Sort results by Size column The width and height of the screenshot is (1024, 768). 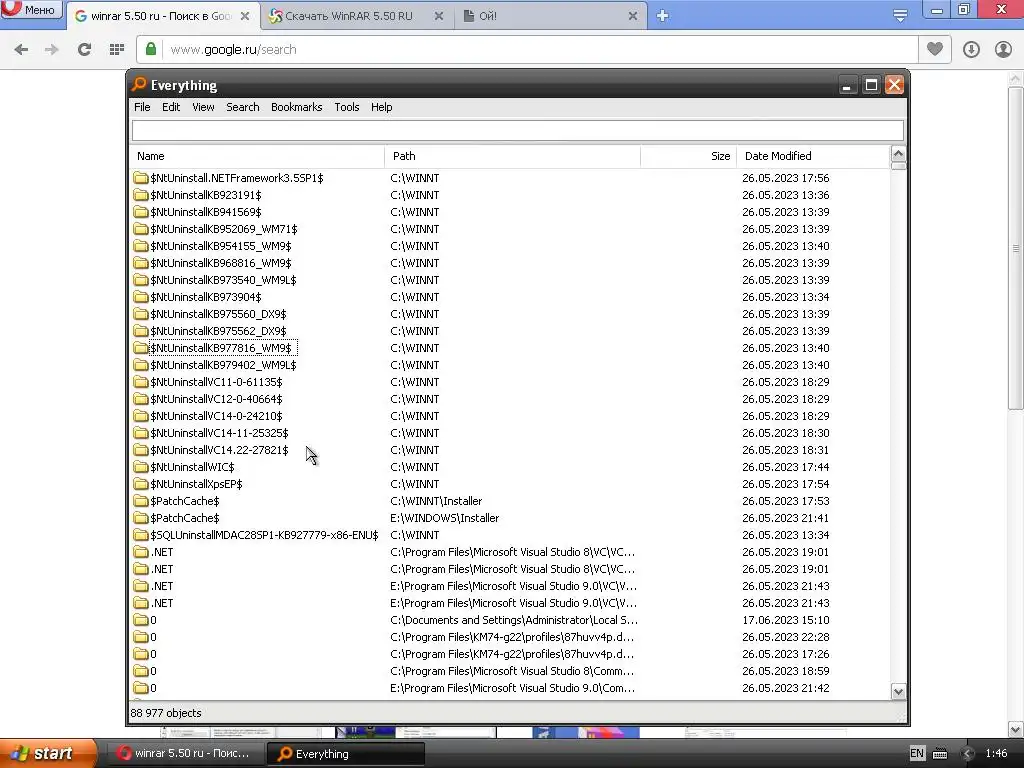click(x=689, y=156)
